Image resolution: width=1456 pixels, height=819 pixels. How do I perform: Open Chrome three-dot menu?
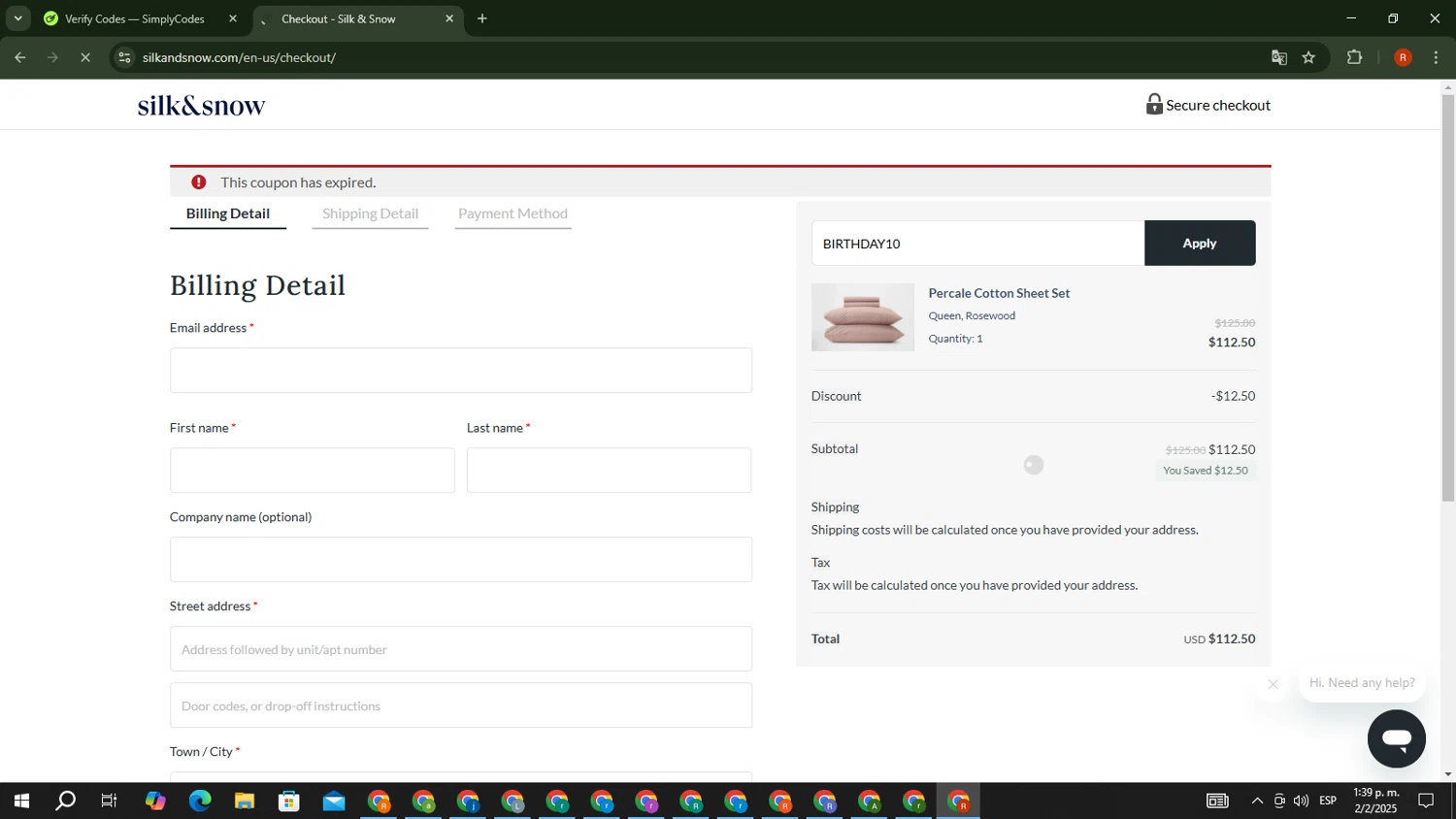[x=1436, y=57]
